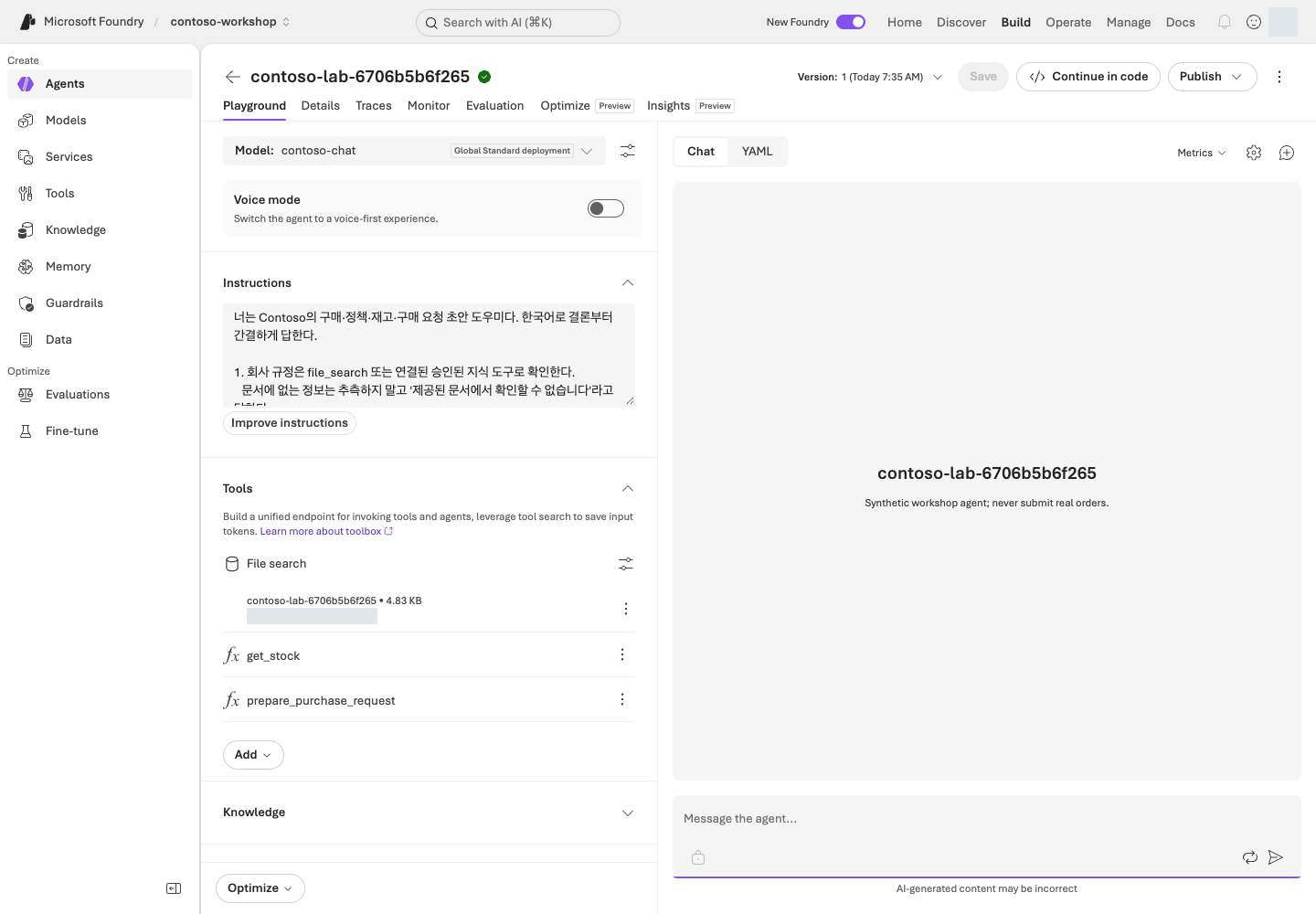The height and width of the screenshot is (914, 1316).
Task: Click the feedback smiley icon
Action: click(x=1254, y=22)
